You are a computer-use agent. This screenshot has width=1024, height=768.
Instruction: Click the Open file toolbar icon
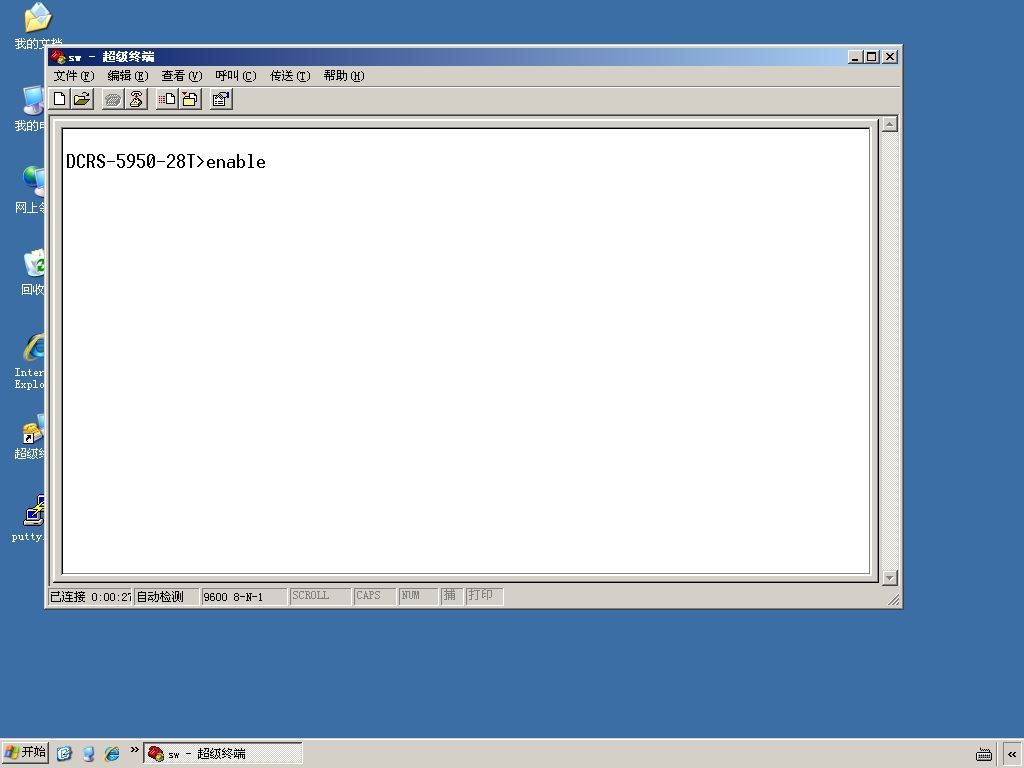[x=82, y=99]
